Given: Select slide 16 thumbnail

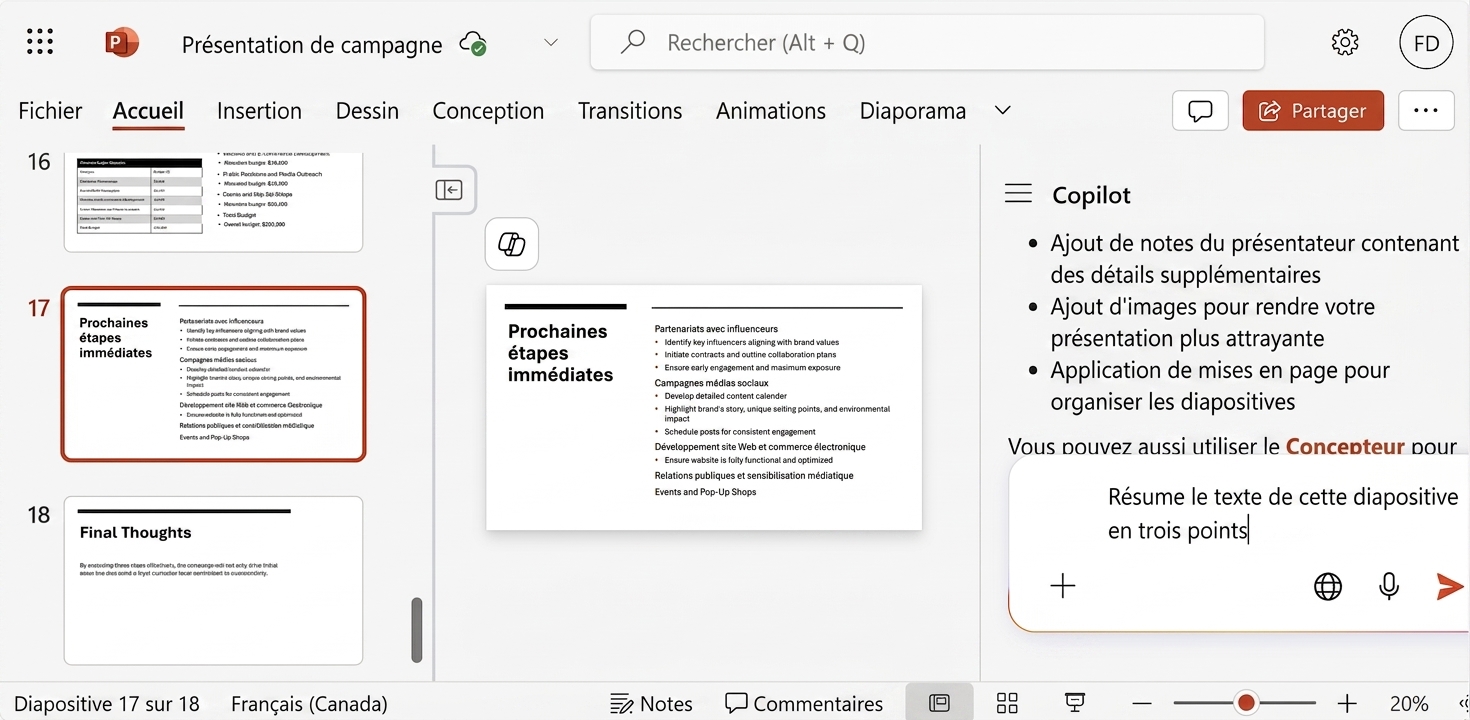Looking at the screenshot, I should (x=213, y=200).
